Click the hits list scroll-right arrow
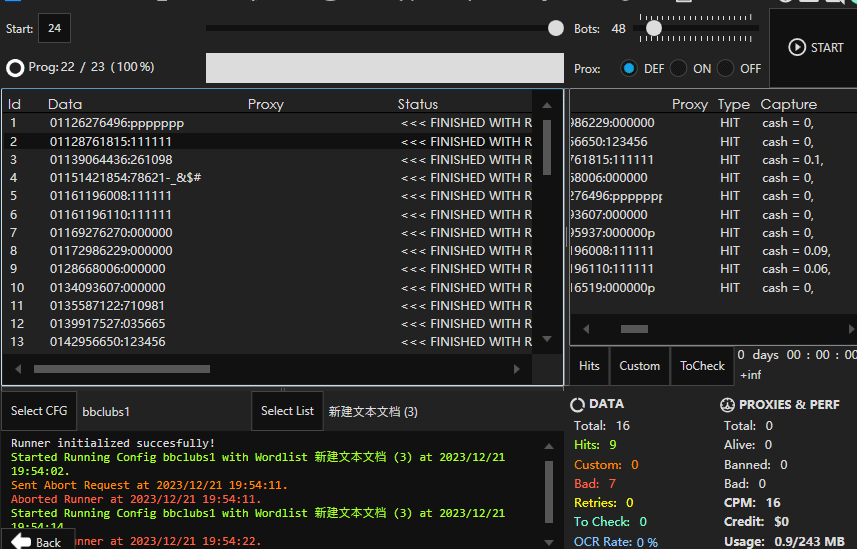The height and width of the screenshot is (549, 857). 849,328
